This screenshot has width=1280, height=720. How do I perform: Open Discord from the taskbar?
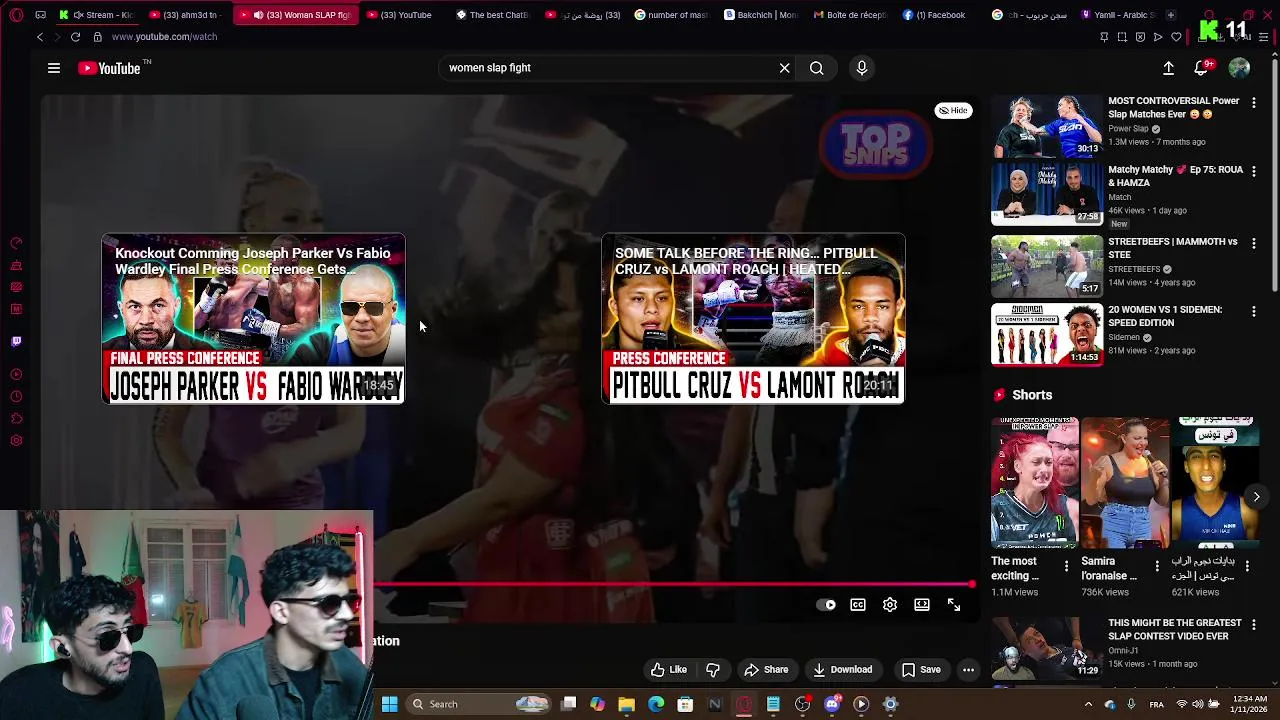tap(832, 704)
